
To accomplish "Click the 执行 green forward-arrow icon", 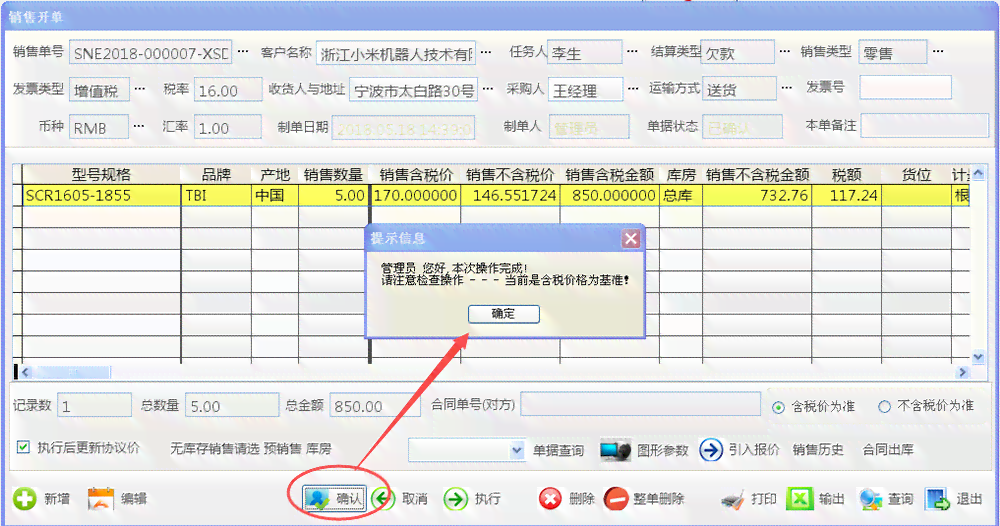I will coord(456,499).
